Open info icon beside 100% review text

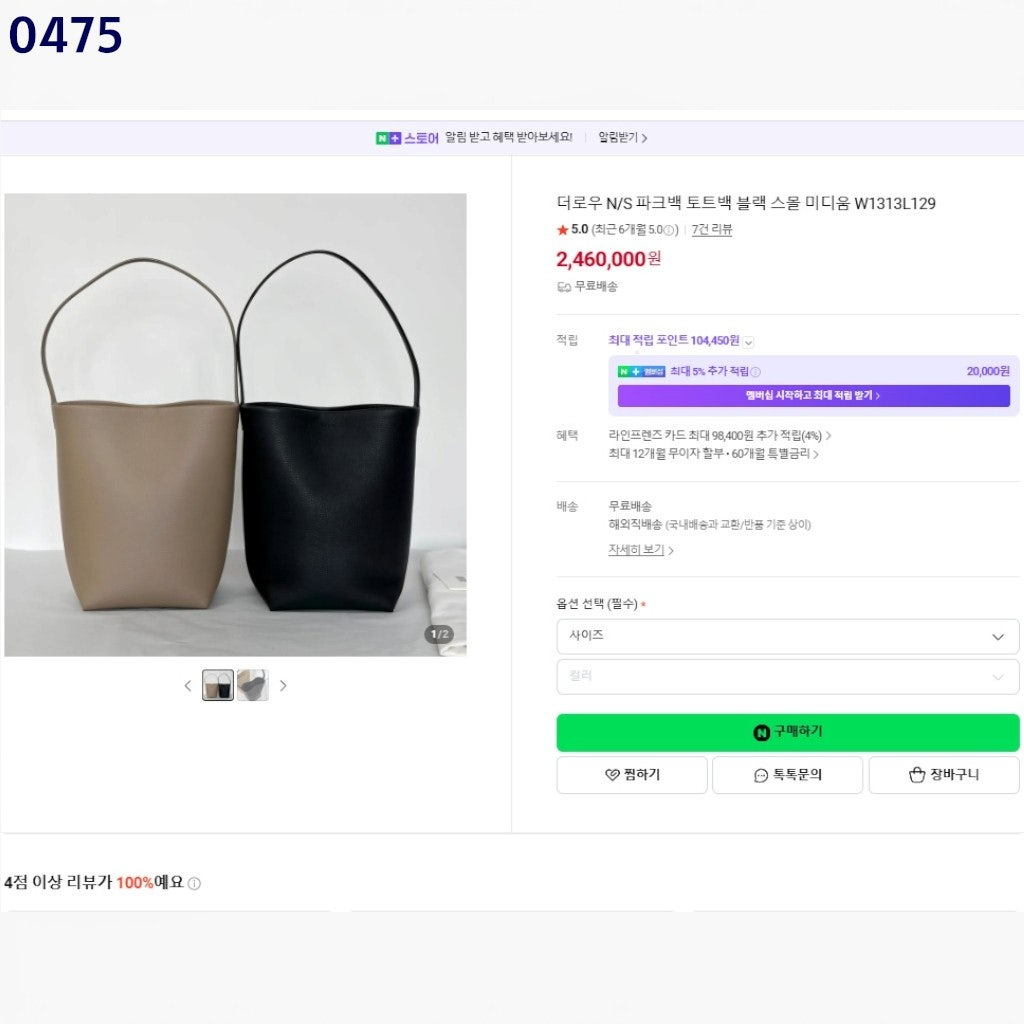click(194, 883)
